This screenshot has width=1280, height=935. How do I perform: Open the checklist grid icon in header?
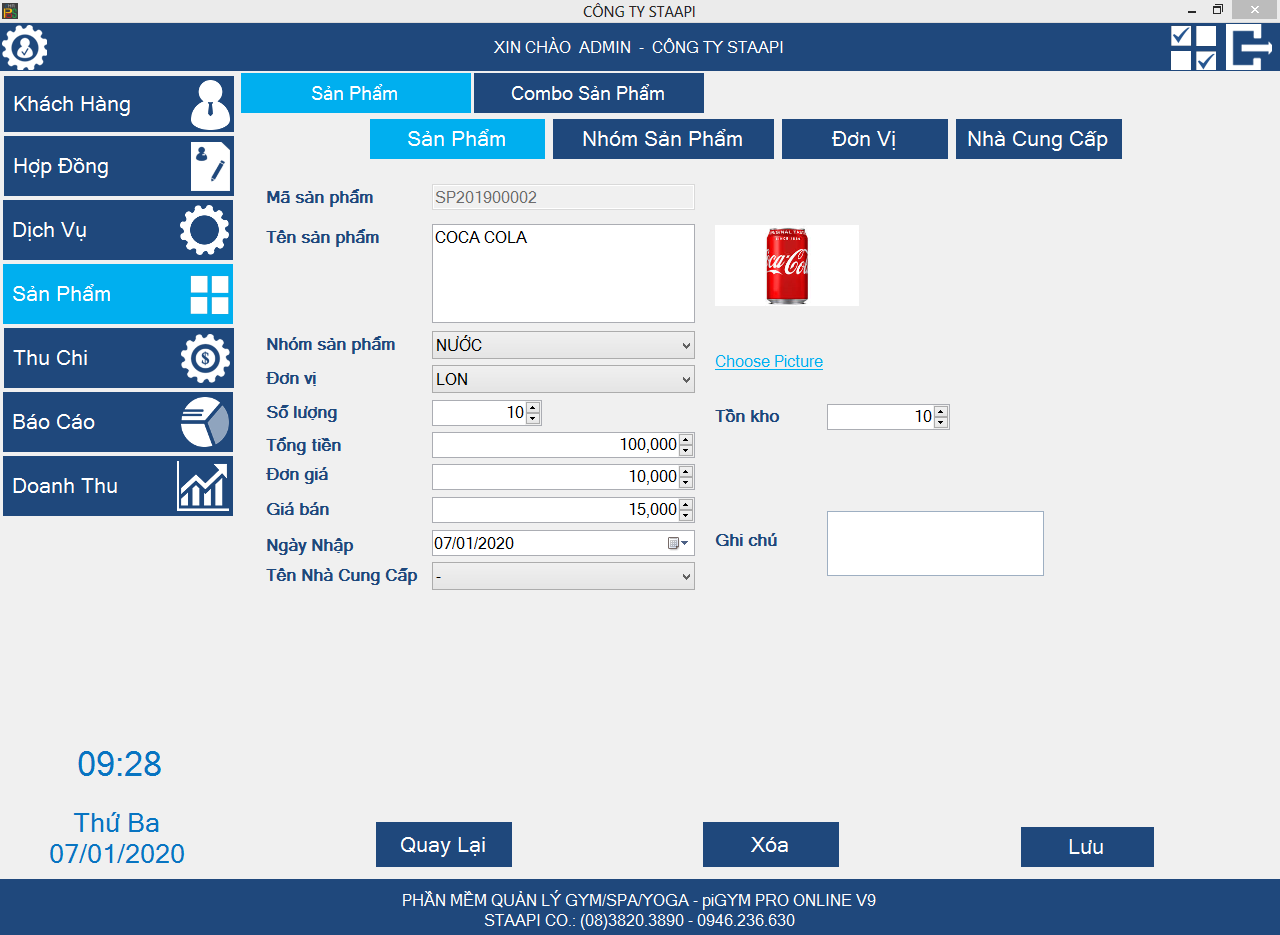tap(1193, 47)
